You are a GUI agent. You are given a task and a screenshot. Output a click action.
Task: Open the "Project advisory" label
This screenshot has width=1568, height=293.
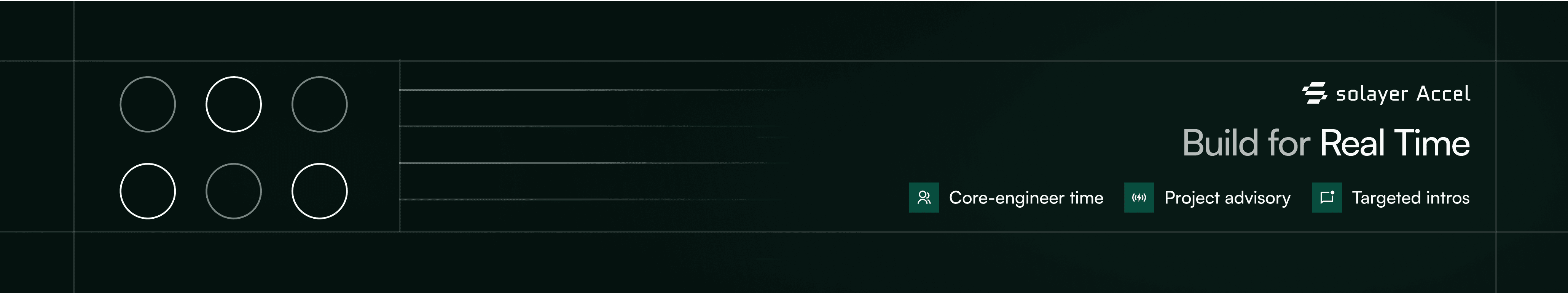click(x=1227, y=198)
